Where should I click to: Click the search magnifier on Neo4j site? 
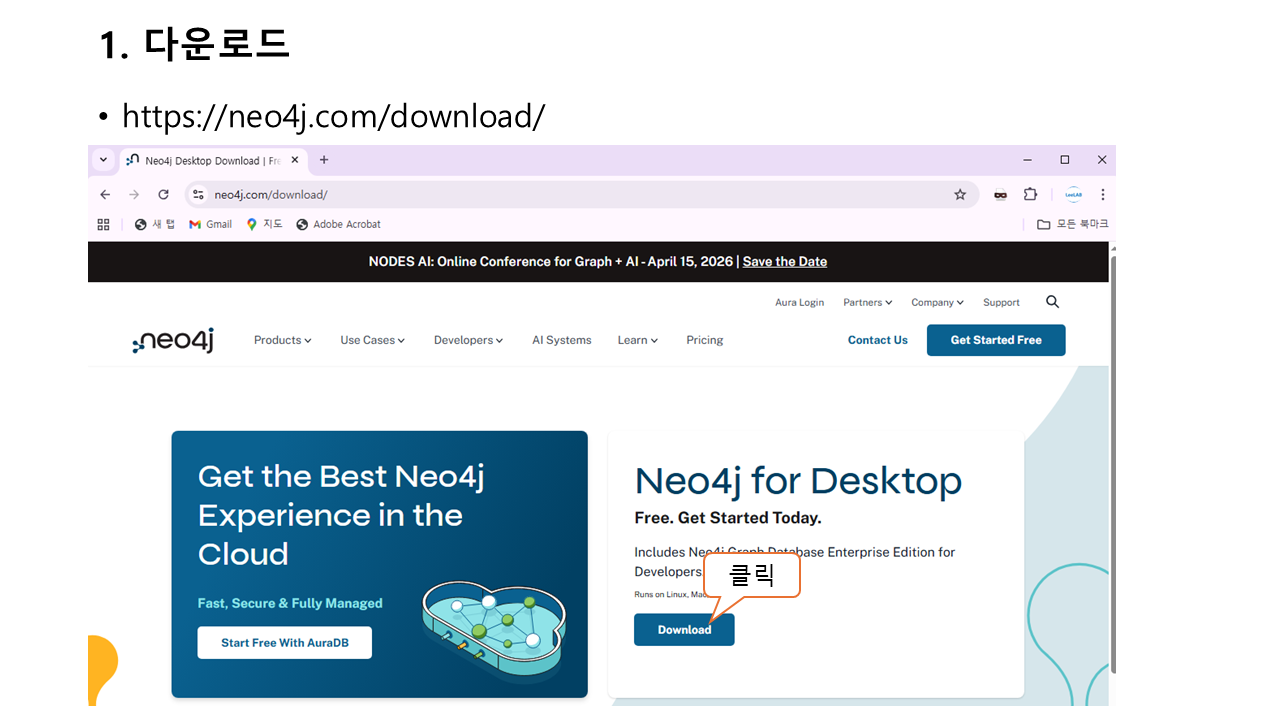coord(1052,302)
